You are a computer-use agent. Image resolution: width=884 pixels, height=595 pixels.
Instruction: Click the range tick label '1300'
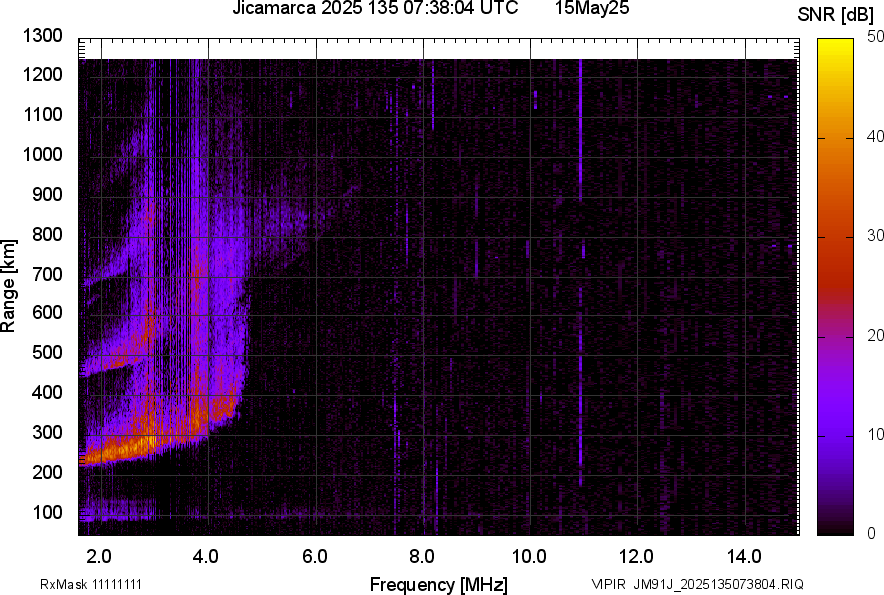[x=42, y=36]
